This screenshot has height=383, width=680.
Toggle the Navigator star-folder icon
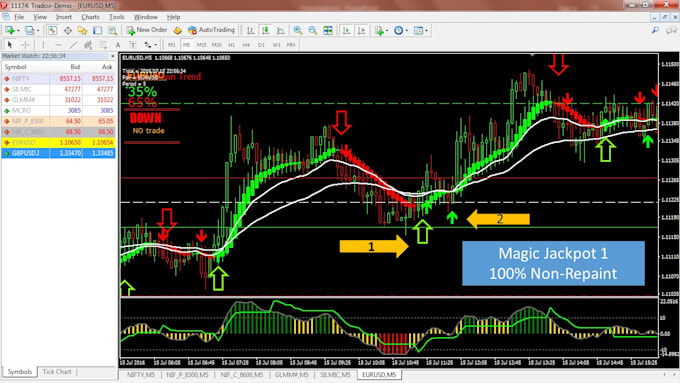[82, 30]
